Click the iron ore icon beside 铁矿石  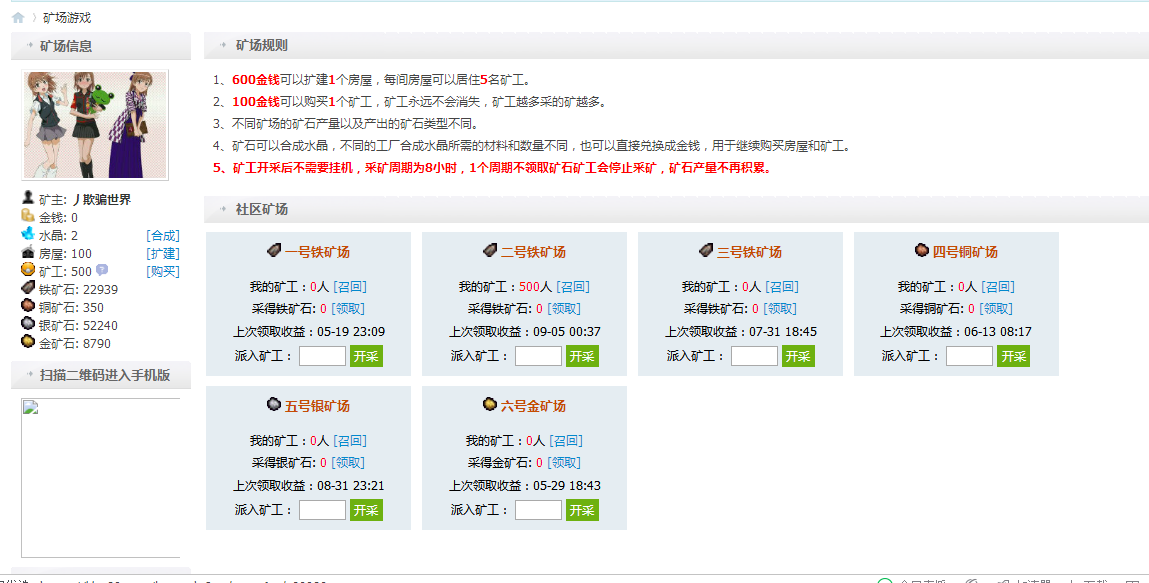(x=27, y=289)
